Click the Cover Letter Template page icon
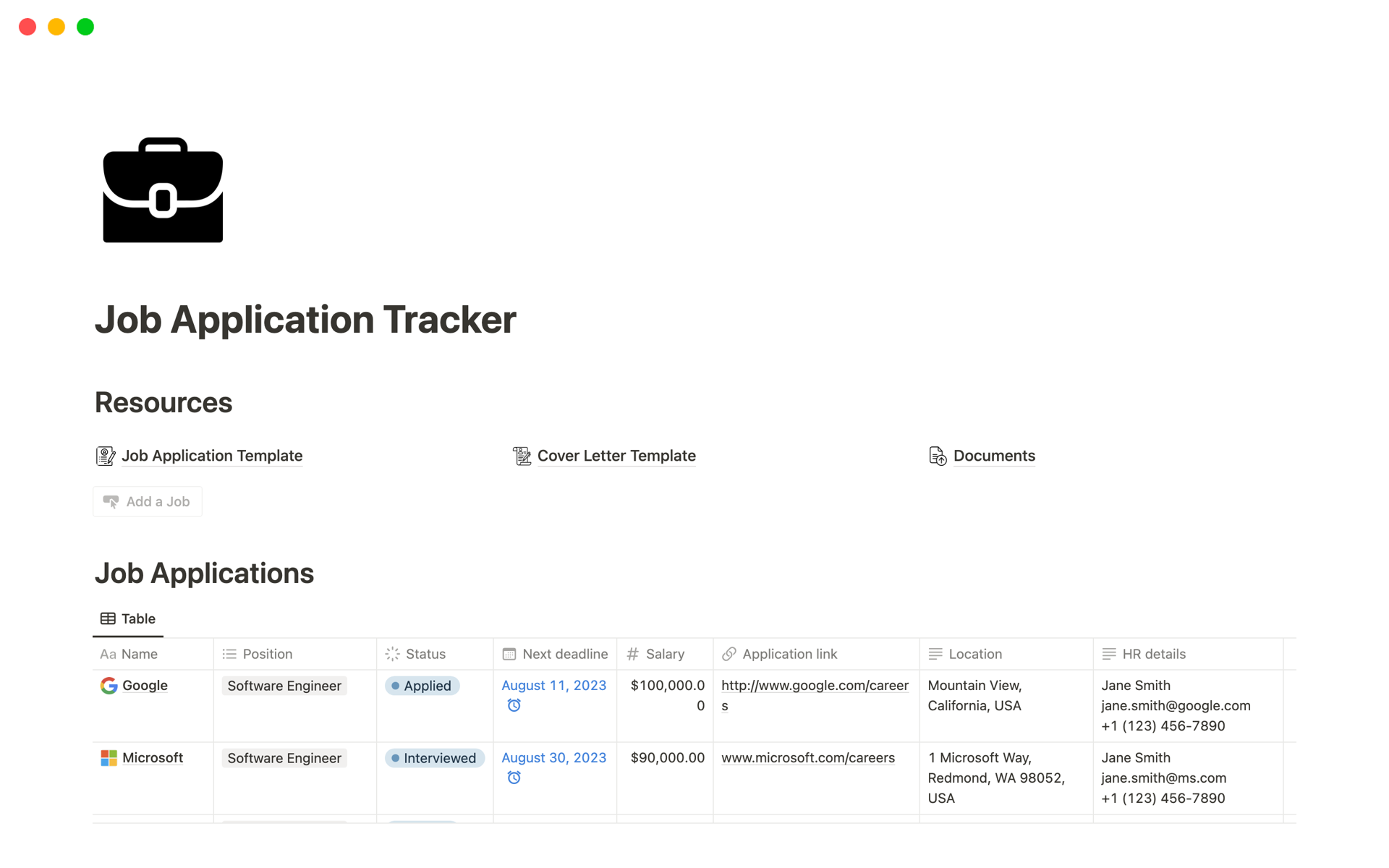 [522, 456]
